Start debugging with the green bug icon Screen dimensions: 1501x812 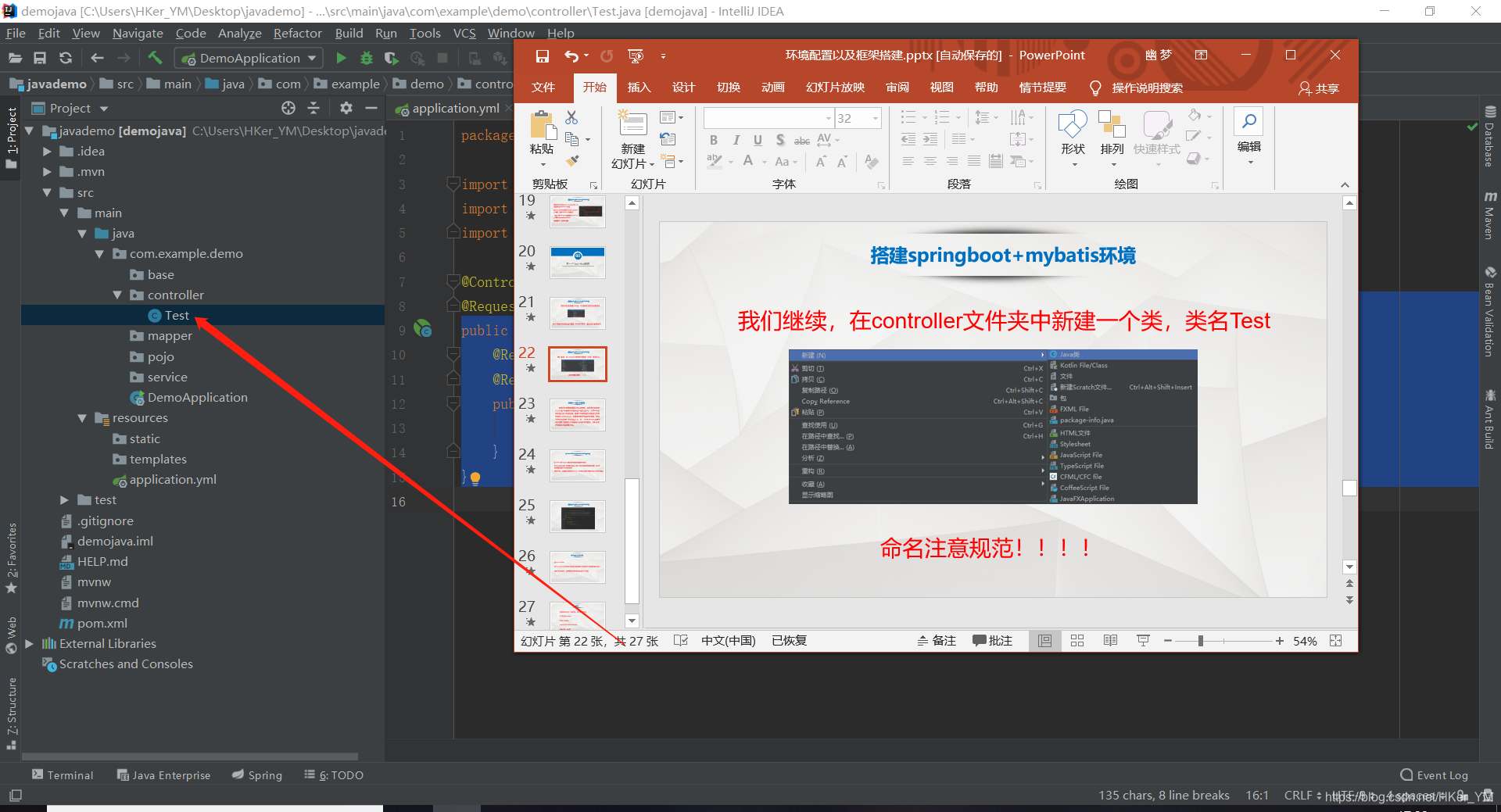point(366,58)
